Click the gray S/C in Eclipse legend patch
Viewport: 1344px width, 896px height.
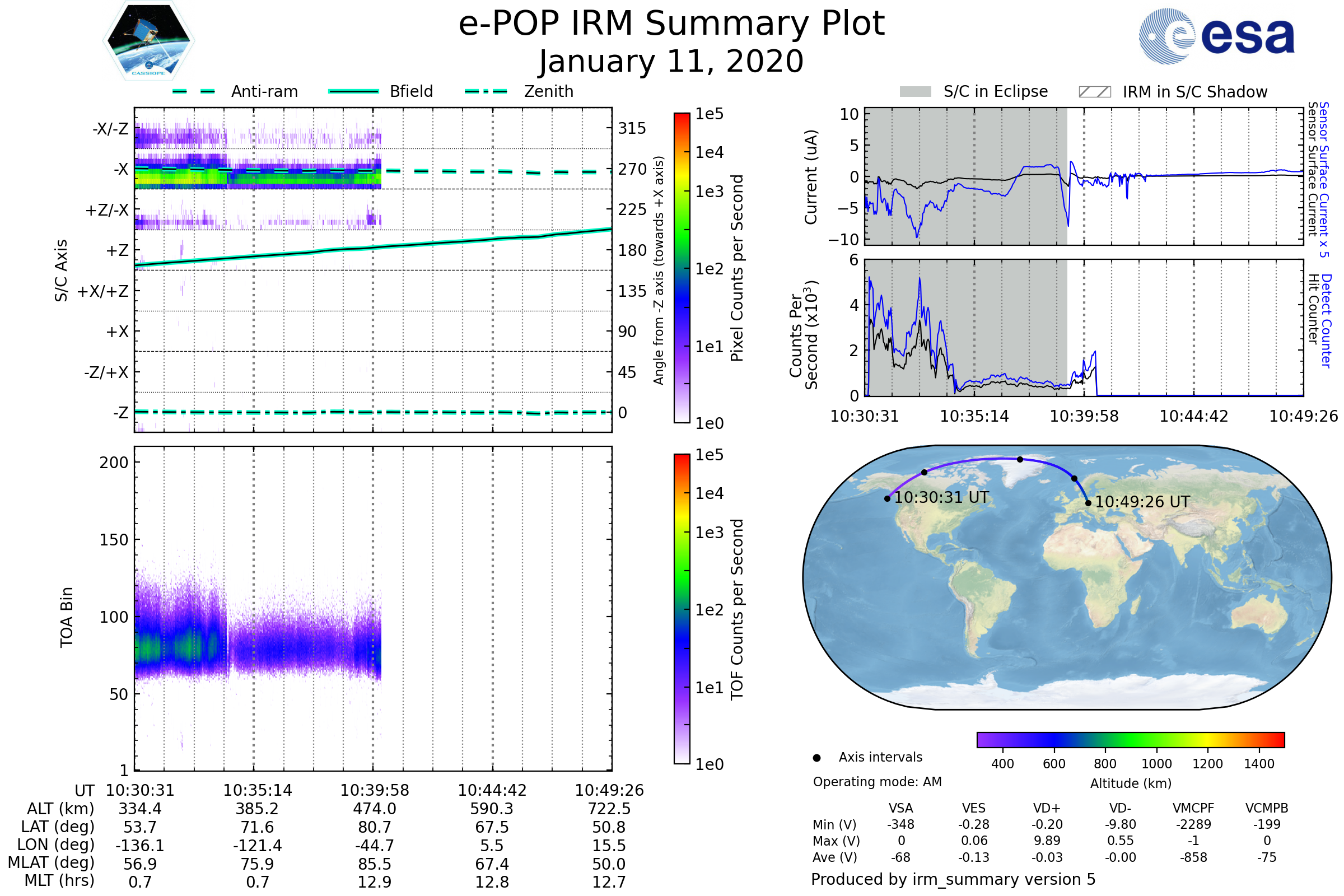[x=916, y=92]
